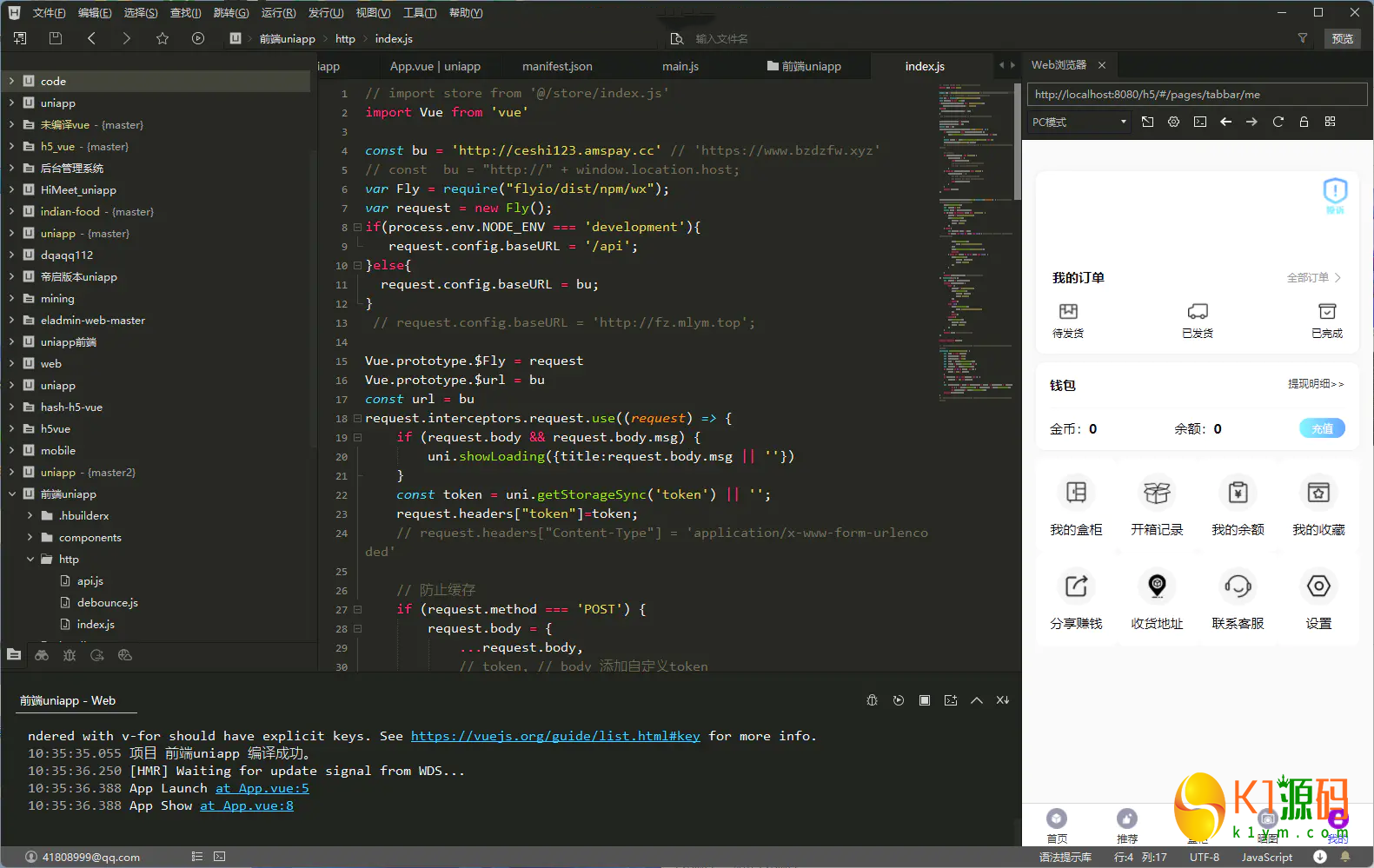This screenshot has height=868, width=1374.
Task: Click the run play circle icon
Action: point(198,38)
